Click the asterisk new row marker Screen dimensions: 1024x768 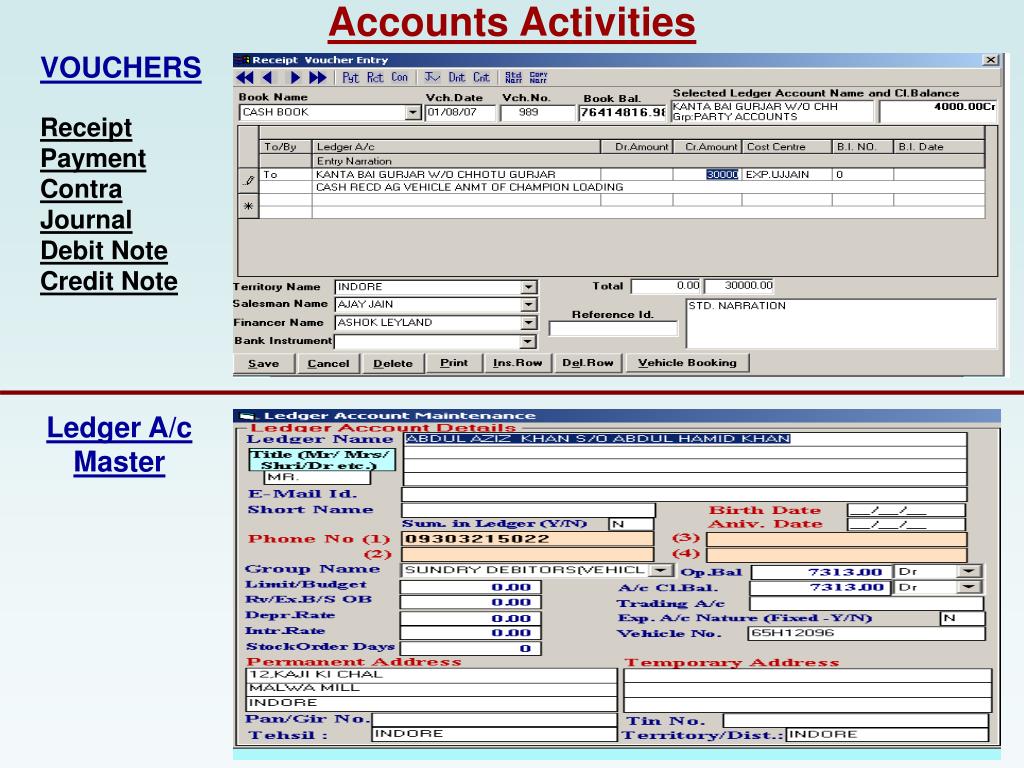click(248, 206)
